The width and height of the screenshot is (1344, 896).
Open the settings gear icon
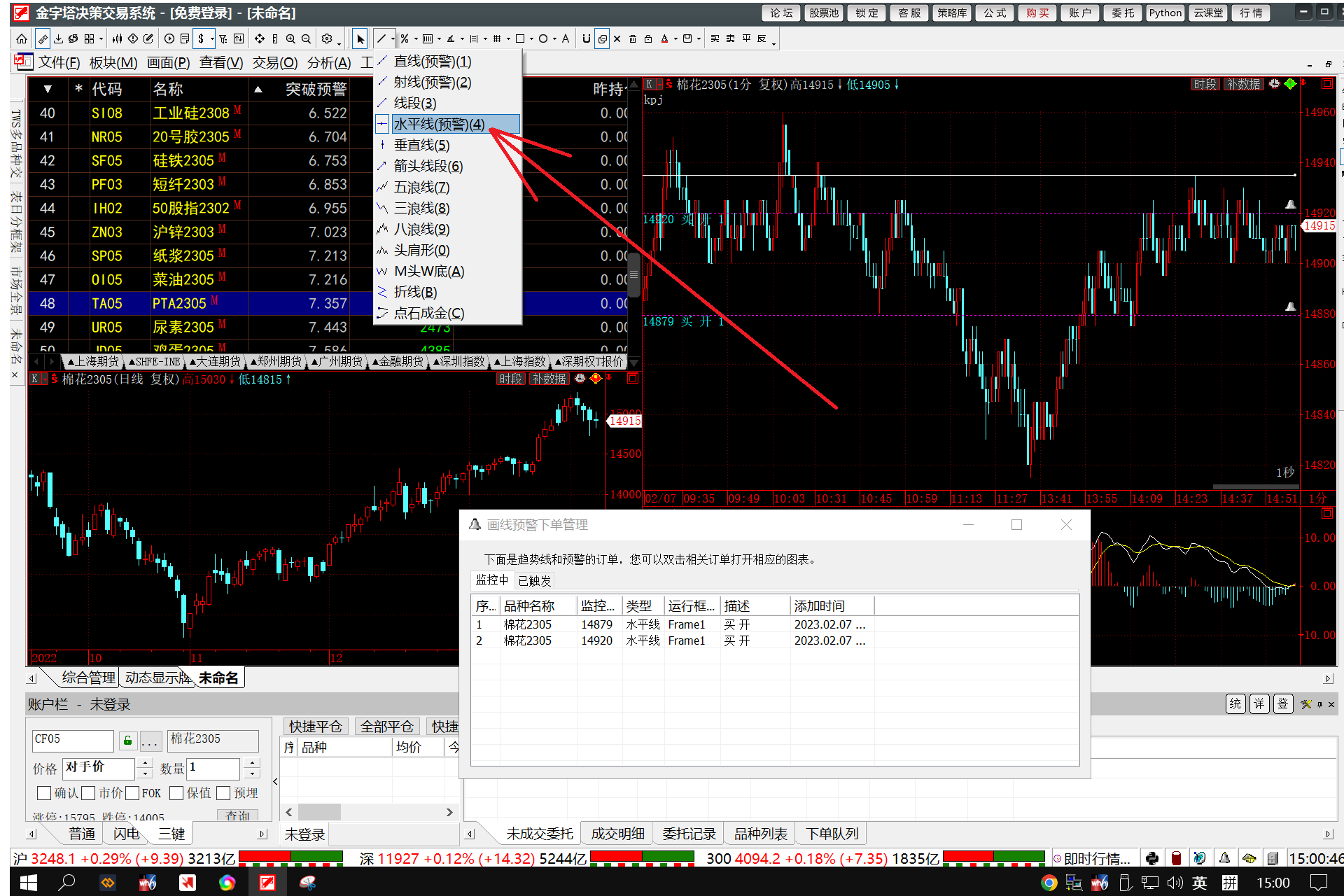327,39
